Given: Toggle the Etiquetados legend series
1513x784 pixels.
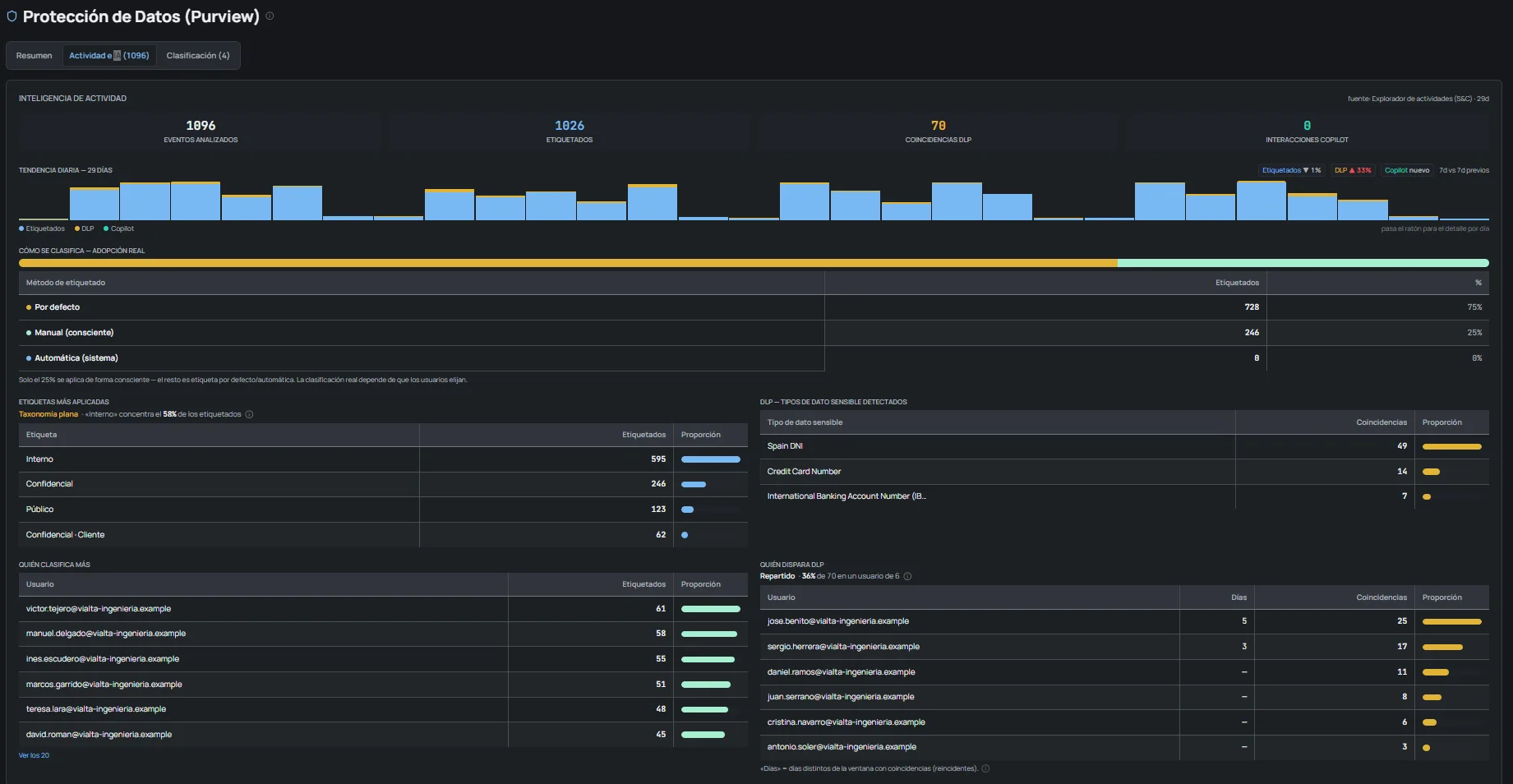Looking at the screenshot, I should click(x=42, y=228).
